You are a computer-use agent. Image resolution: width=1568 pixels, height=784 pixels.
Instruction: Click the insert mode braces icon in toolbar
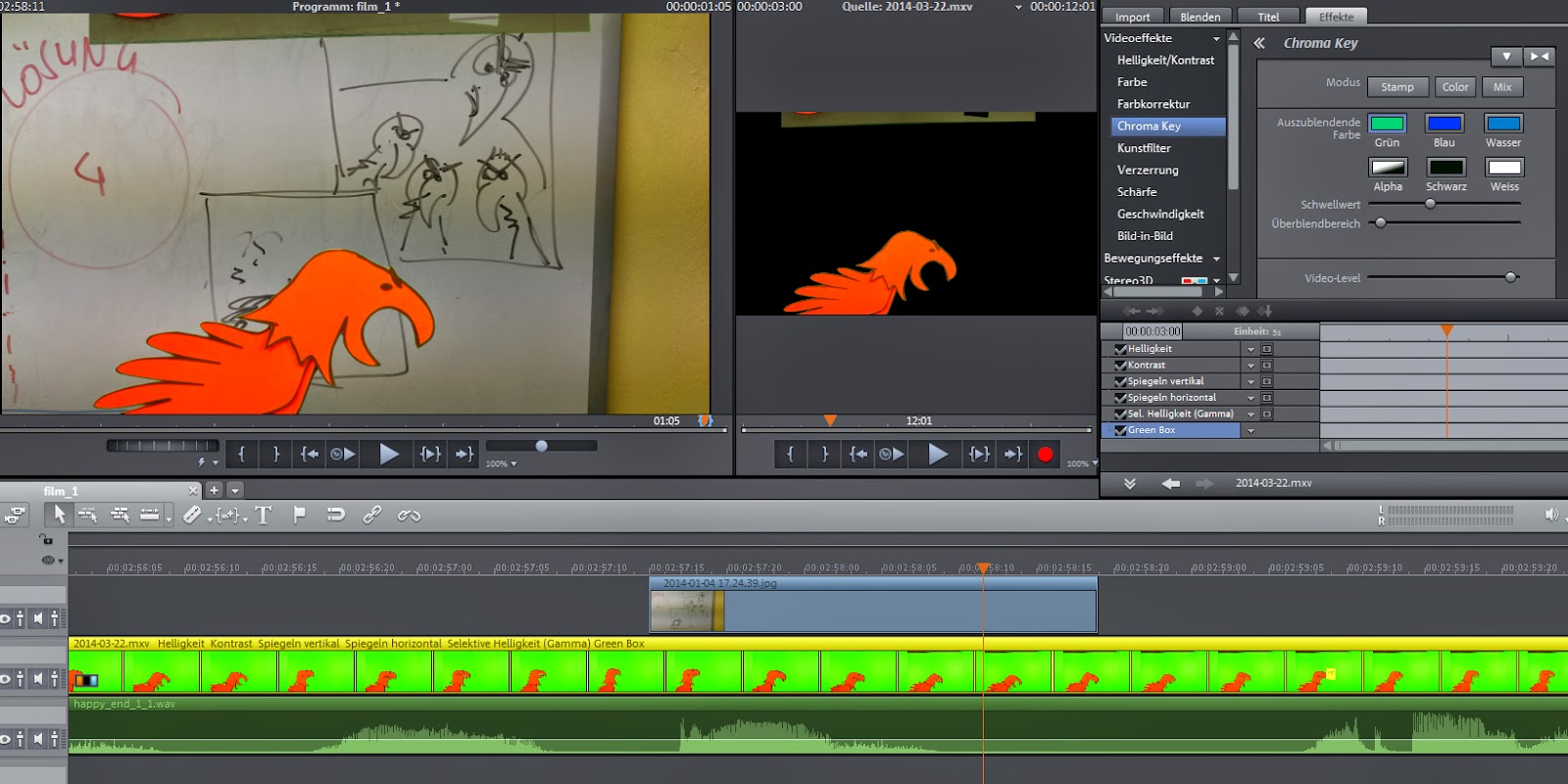[x=228, y=514]
